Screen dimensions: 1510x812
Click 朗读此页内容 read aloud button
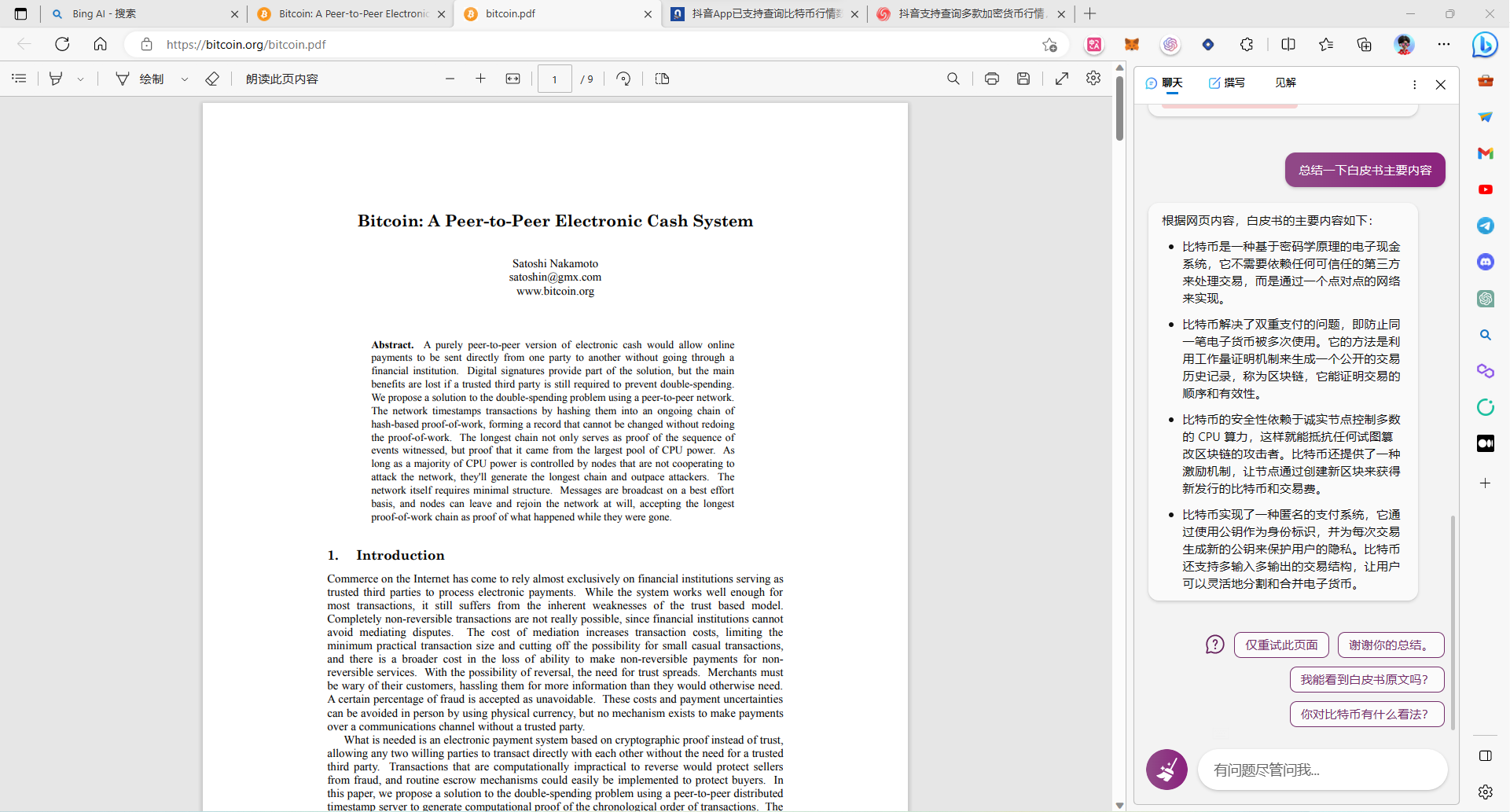click(x=282, y=79)
